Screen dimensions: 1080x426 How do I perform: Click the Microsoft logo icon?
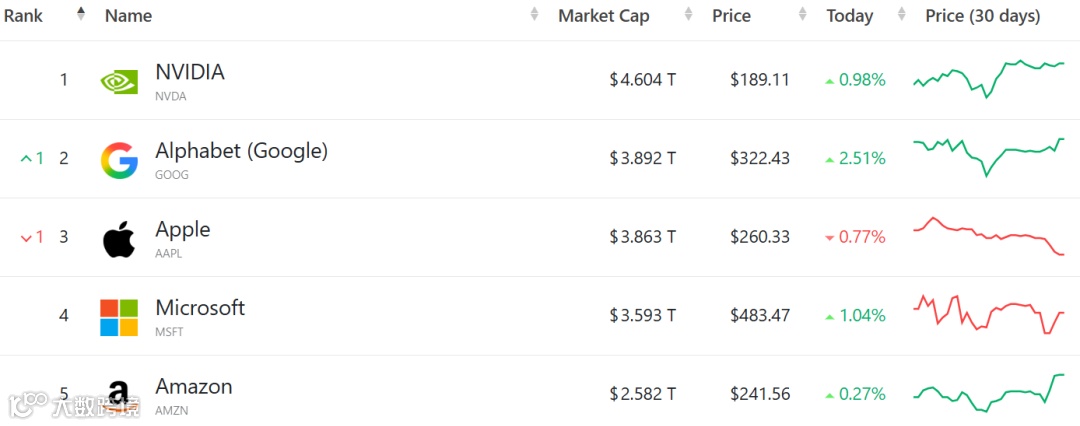(119, 317)
